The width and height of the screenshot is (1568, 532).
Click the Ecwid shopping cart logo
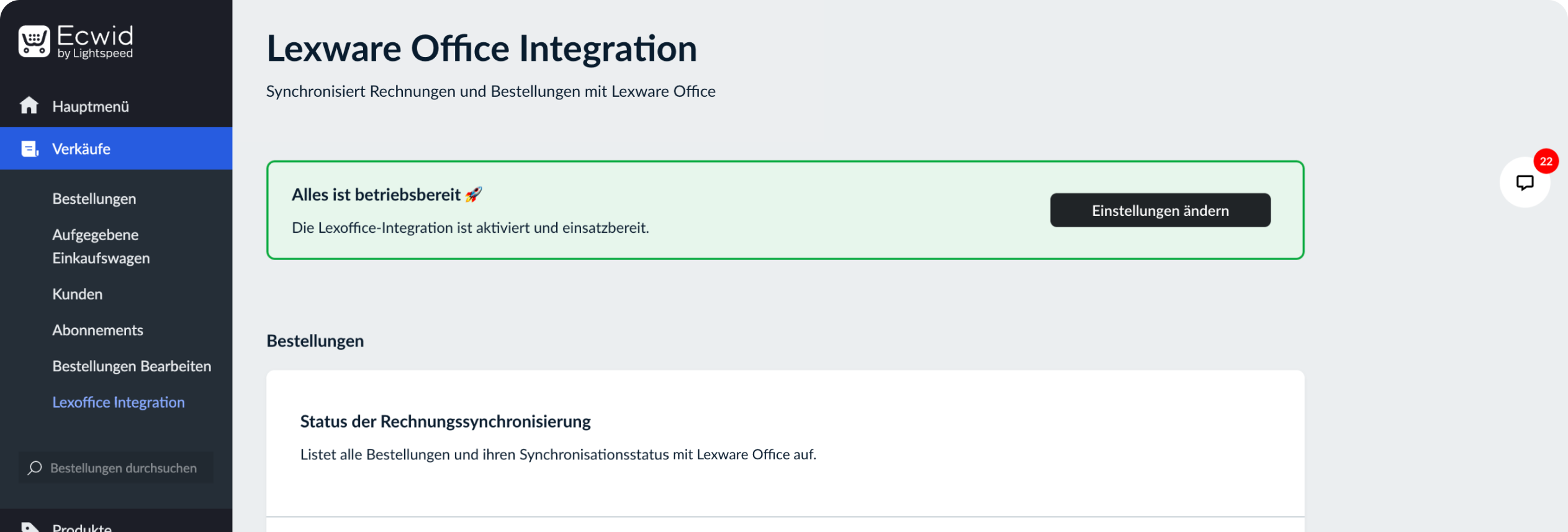pos(34,42)
